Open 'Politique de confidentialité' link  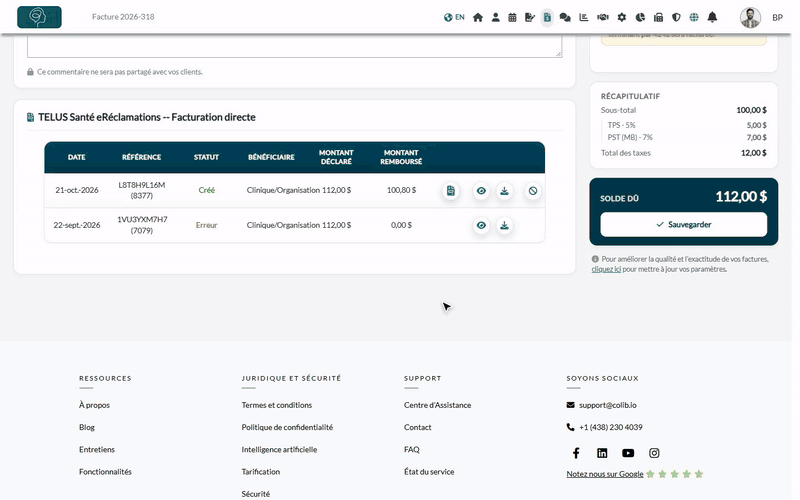tap(287, 427)
